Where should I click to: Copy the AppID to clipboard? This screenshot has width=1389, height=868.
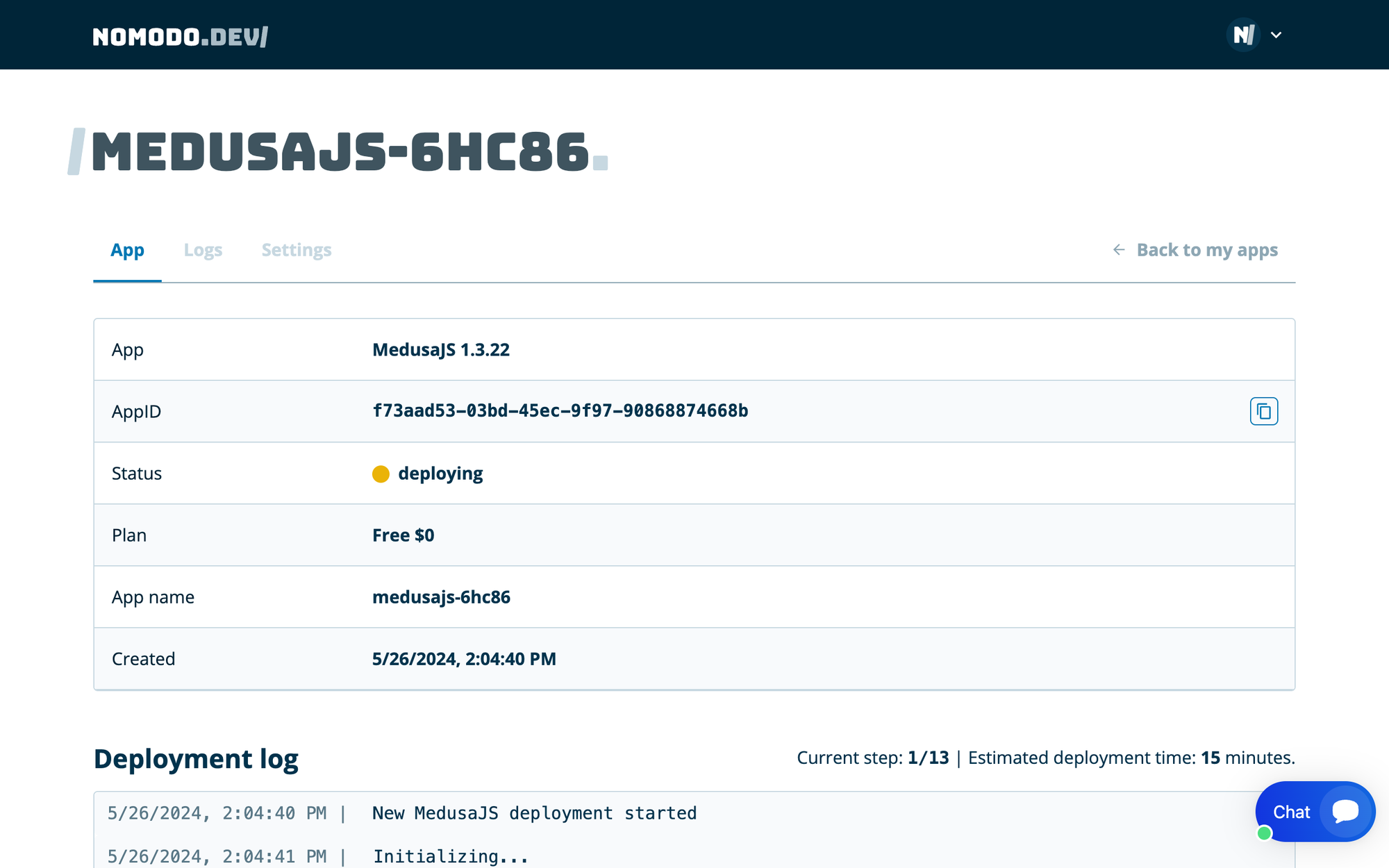pyautogui.click(x=1263, y=411)
